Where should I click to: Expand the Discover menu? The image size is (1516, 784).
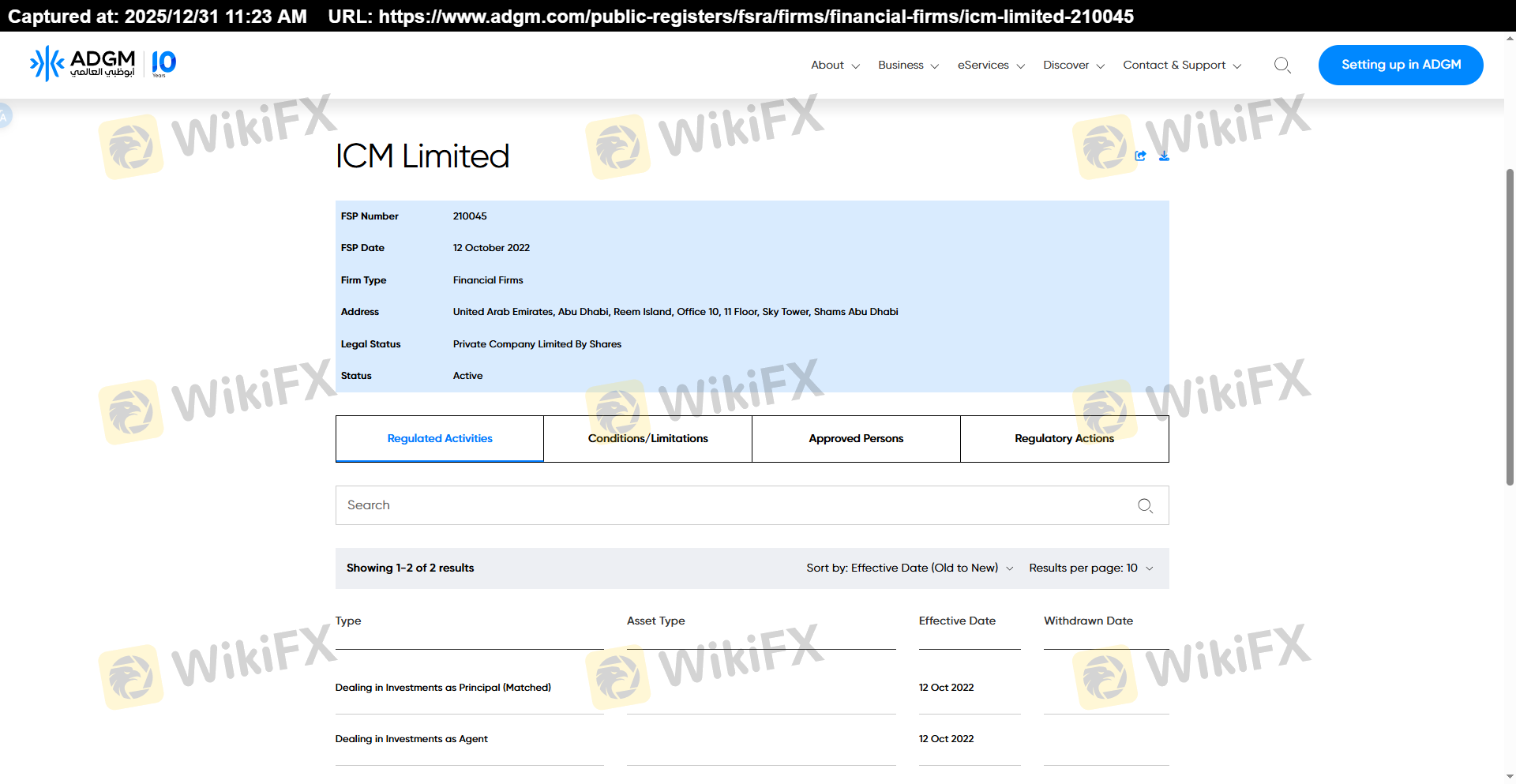[x=1074, y=65]
